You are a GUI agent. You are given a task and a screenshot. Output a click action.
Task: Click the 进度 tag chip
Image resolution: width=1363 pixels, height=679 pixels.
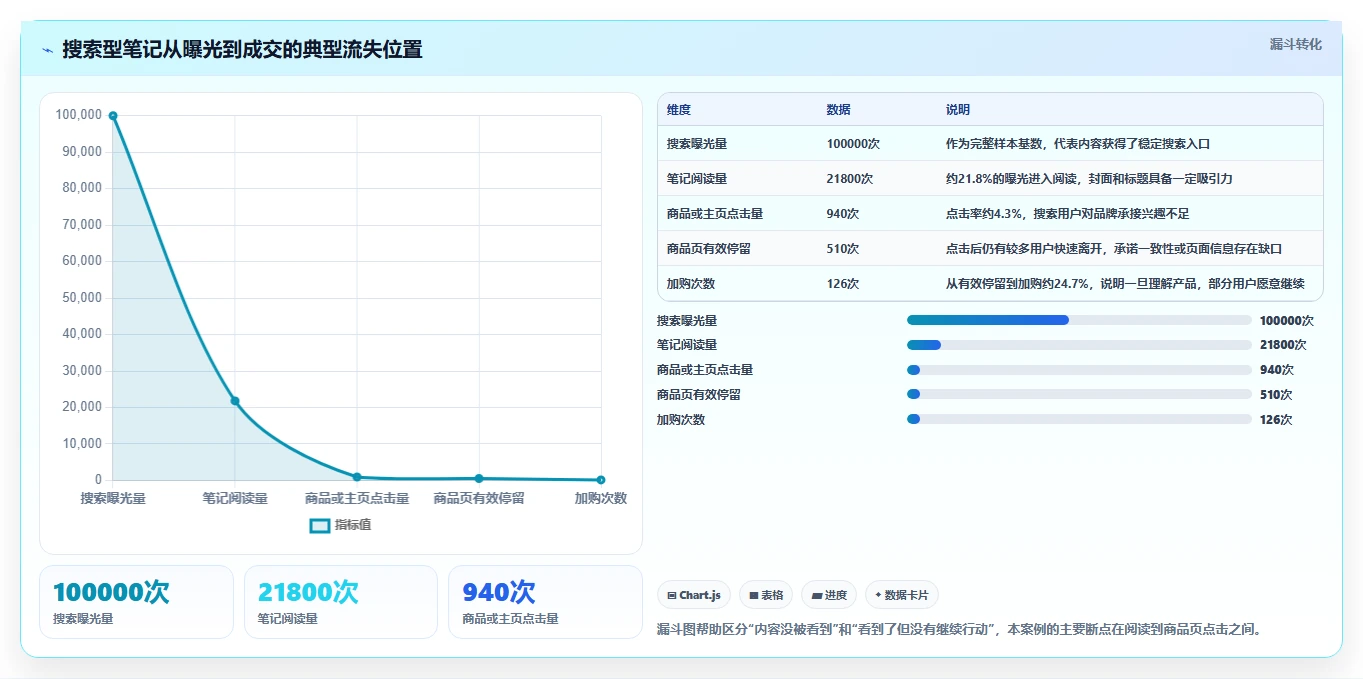829,595
